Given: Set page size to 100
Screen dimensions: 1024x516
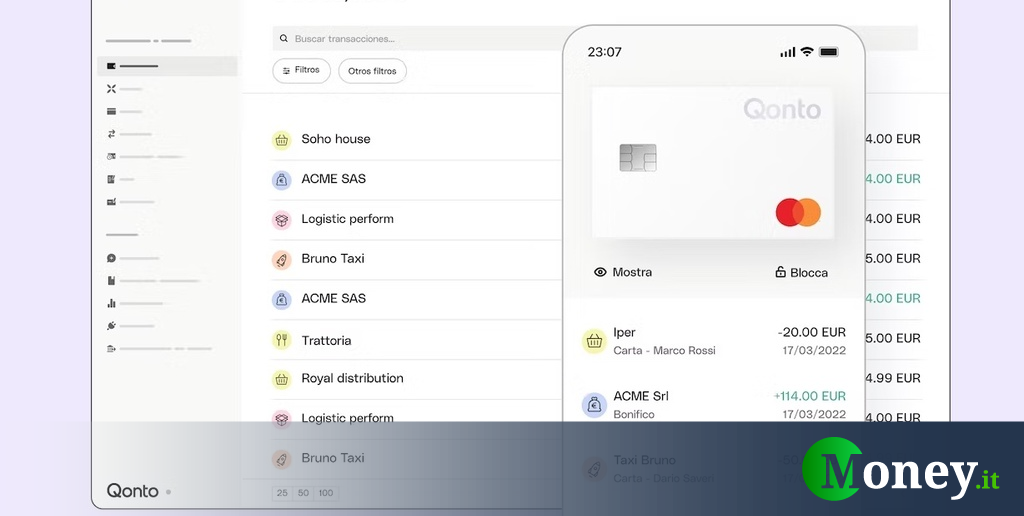Looking at the screenshot, I should click(x=326, y=493).
